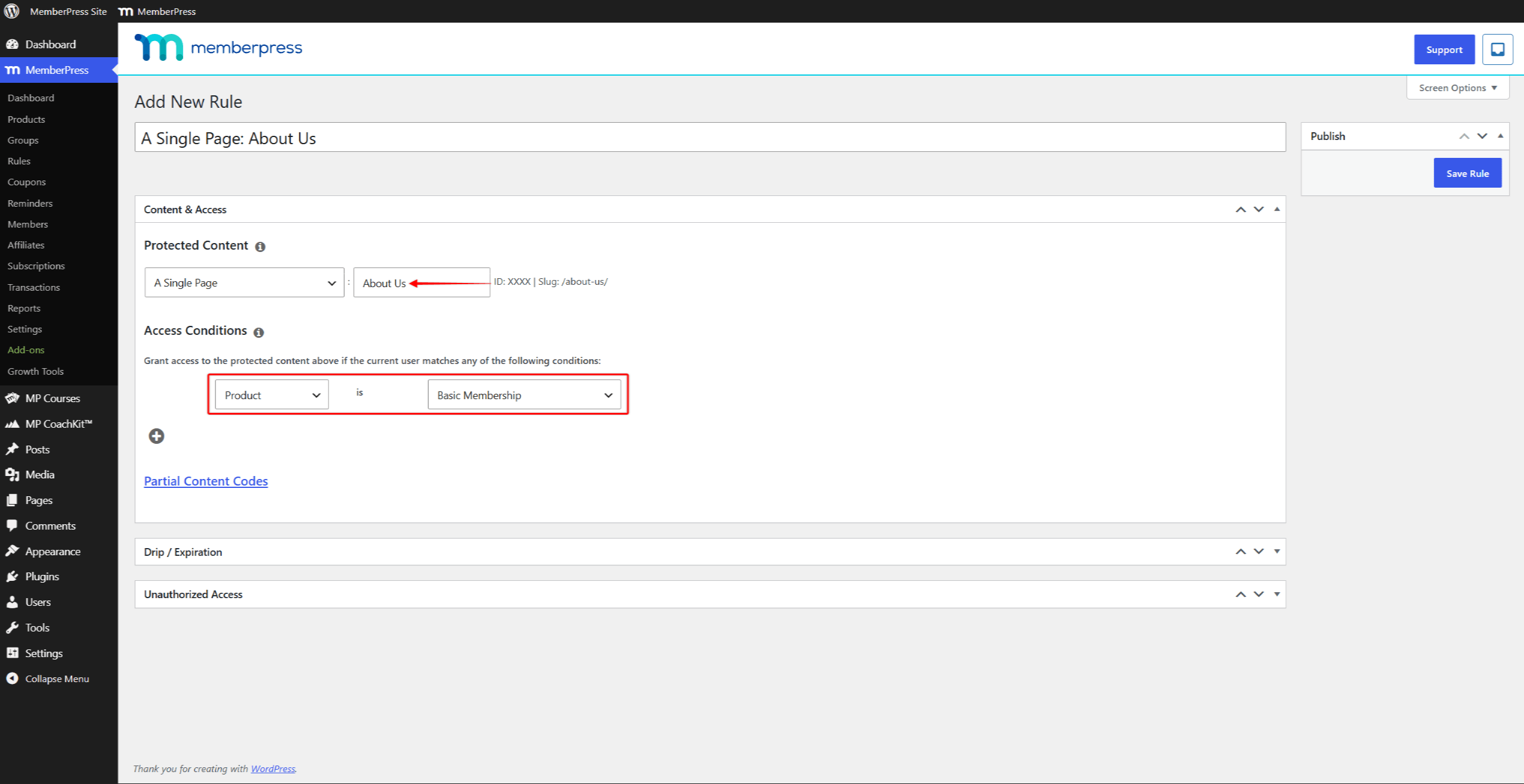The width and height of the screenshot is (1524, 784).
Task: Click the top Dashboard gauge icon
Action: pyautogui.click(x=12, y=44)
